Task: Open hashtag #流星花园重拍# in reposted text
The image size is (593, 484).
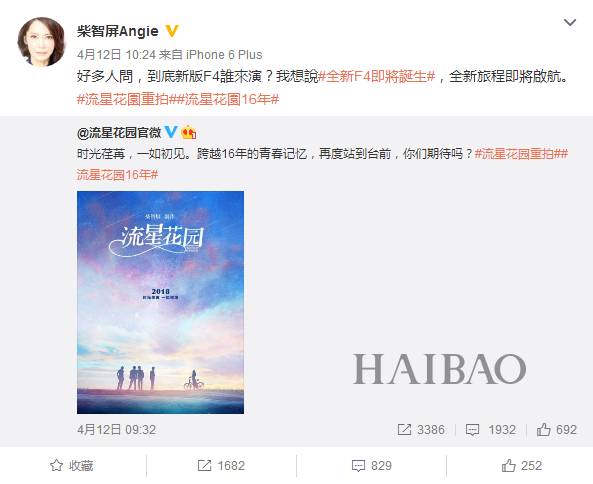Action: coord(517,154)
